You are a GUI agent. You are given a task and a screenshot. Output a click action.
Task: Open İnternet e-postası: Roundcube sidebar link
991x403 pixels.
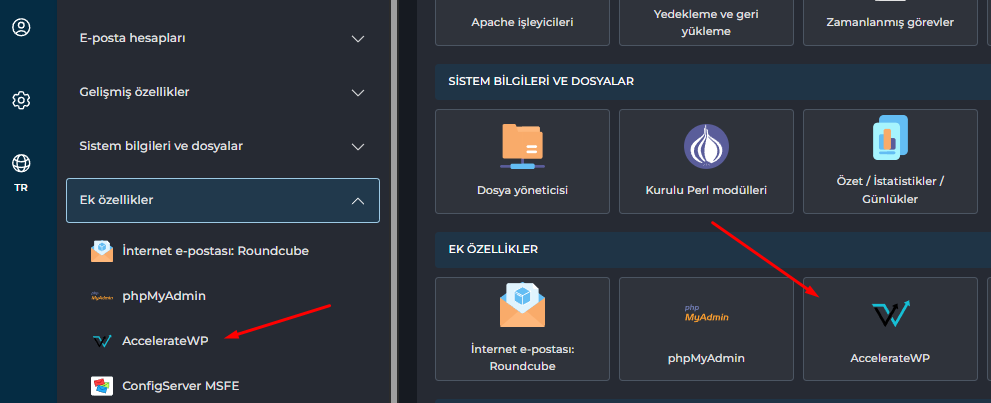point(216,251)
